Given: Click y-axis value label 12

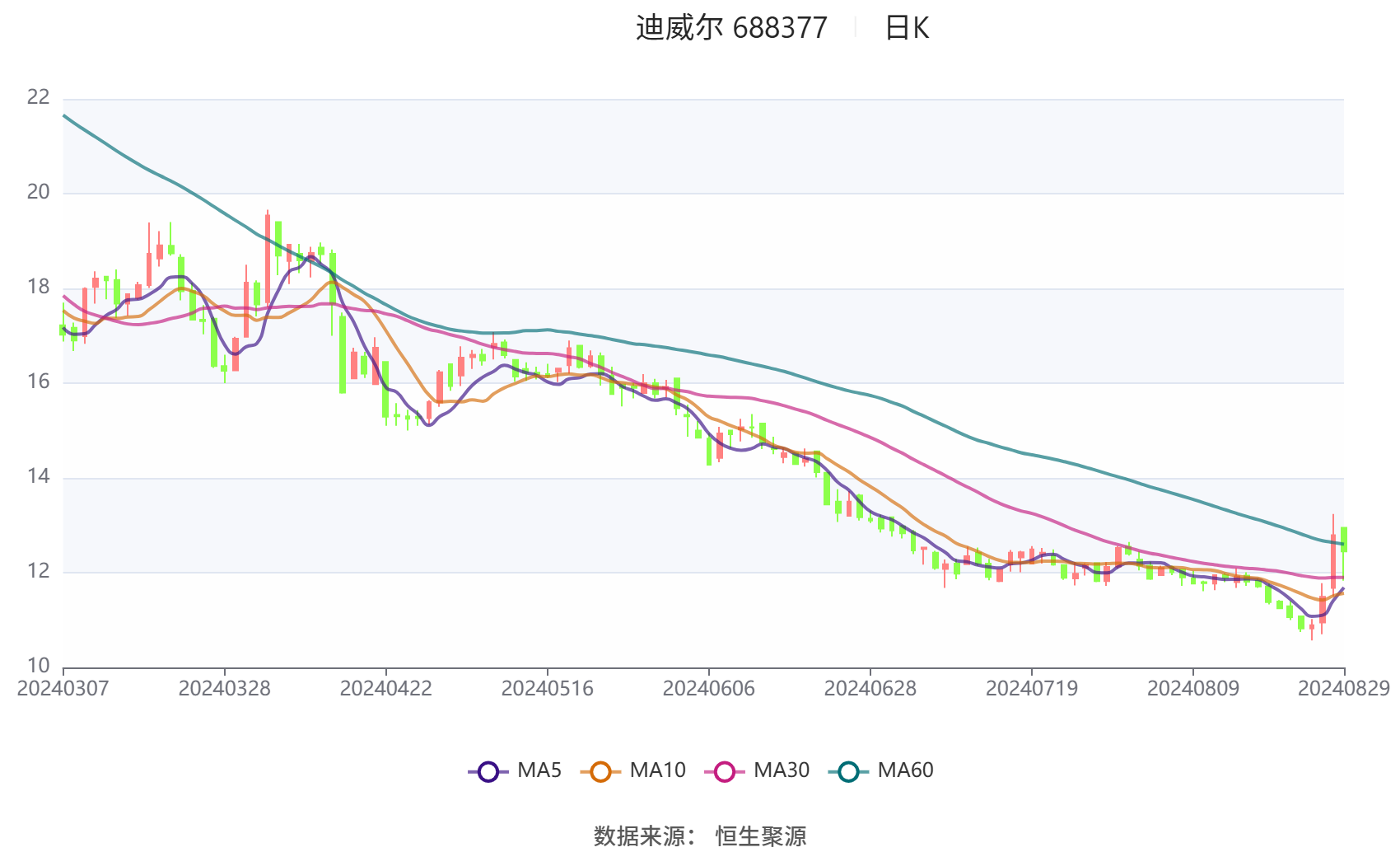Looking at the screenshot, I should point(39,571).
